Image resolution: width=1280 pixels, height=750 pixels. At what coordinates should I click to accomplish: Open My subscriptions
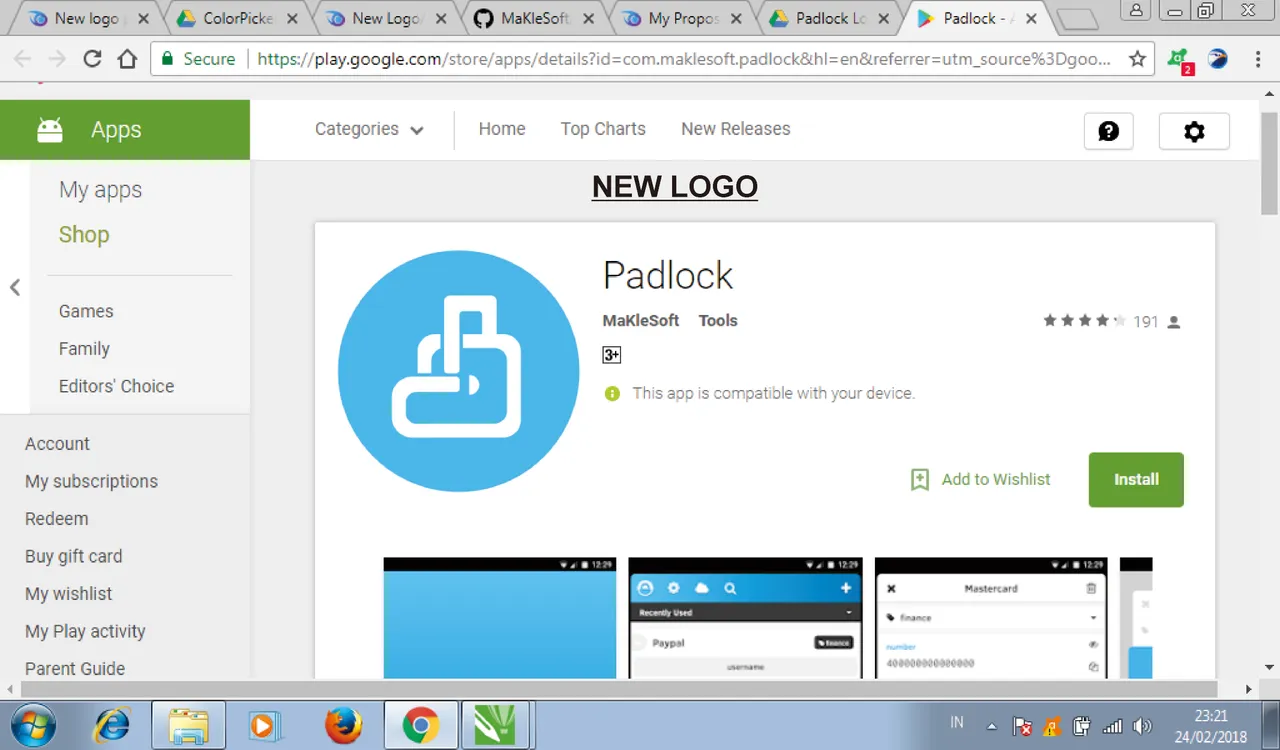(x=91, y=481)
